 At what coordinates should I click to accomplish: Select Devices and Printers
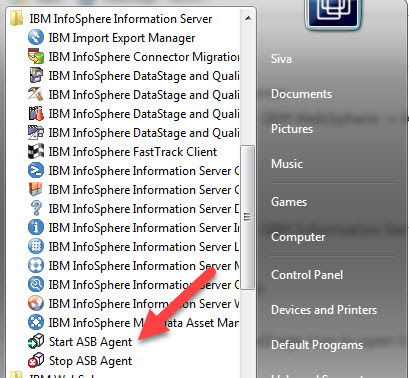324,310
